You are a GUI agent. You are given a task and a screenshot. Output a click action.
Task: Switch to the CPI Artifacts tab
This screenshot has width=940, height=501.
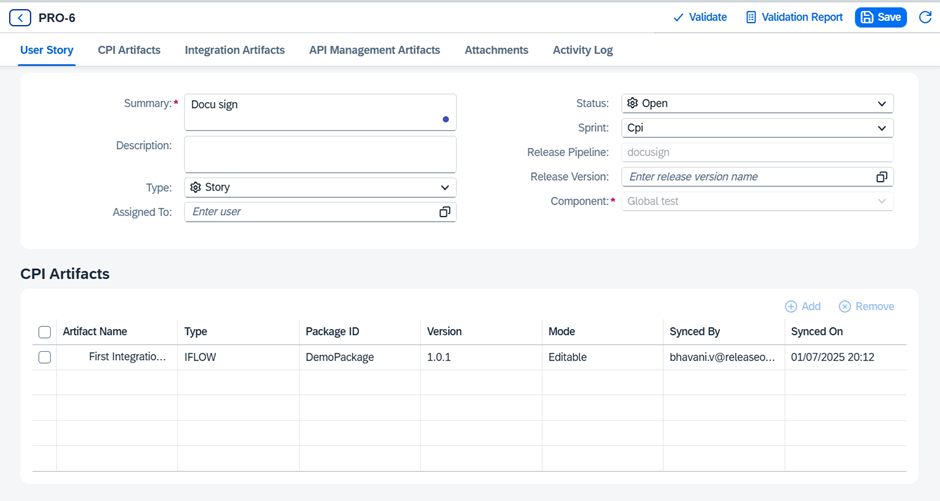(x=129, y=50)
